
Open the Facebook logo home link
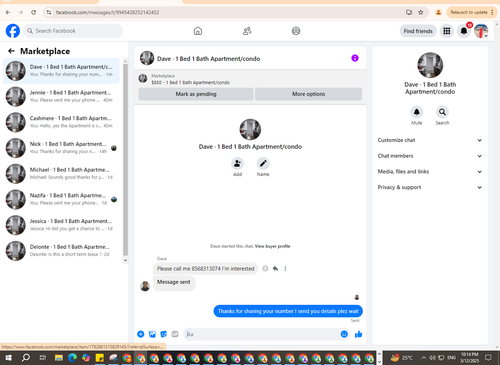[x=13, y=31]
